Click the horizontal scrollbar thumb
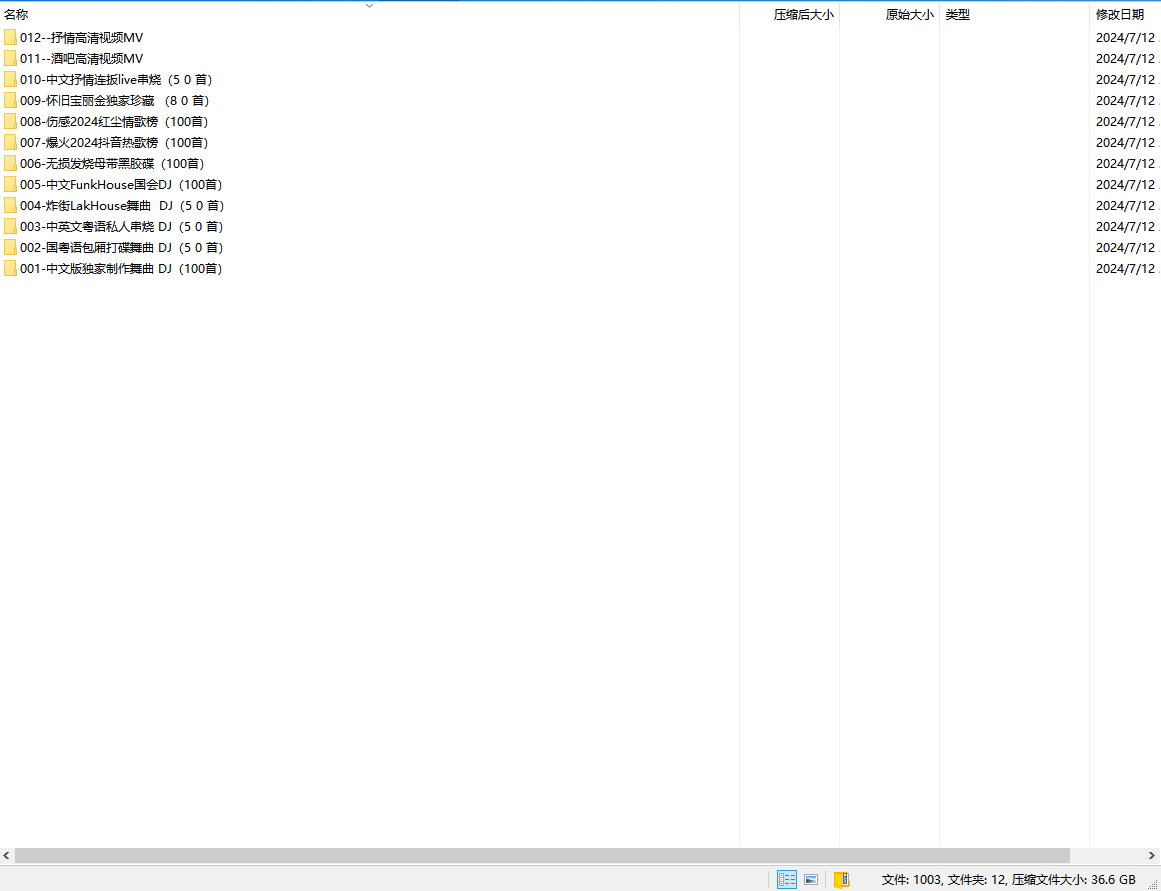Screen dimensions: 1161x891 tap(542, 856)
